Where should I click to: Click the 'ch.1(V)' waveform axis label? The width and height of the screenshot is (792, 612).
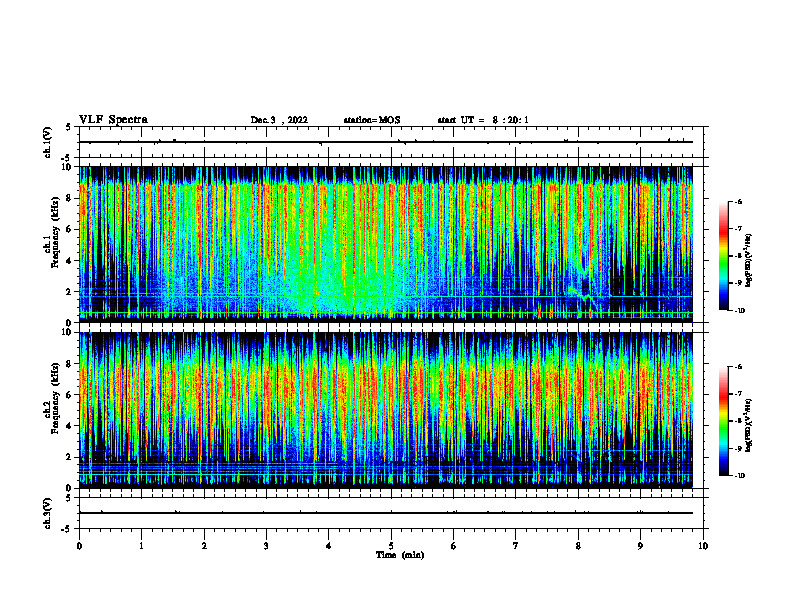(x=47, y=142)
